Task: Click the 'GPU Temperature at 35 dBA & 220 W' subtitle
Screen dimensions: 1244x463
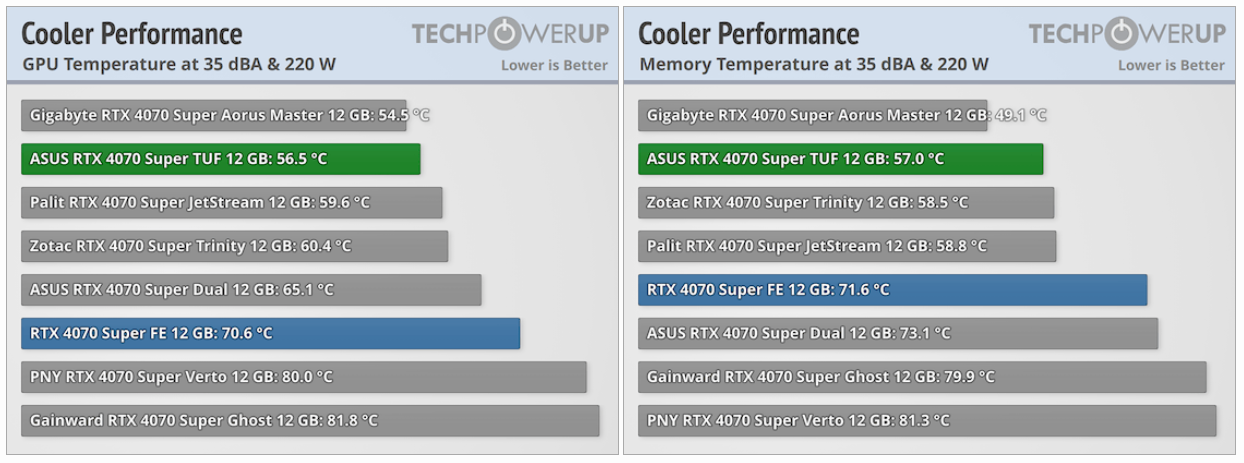Action: point(179,65)
